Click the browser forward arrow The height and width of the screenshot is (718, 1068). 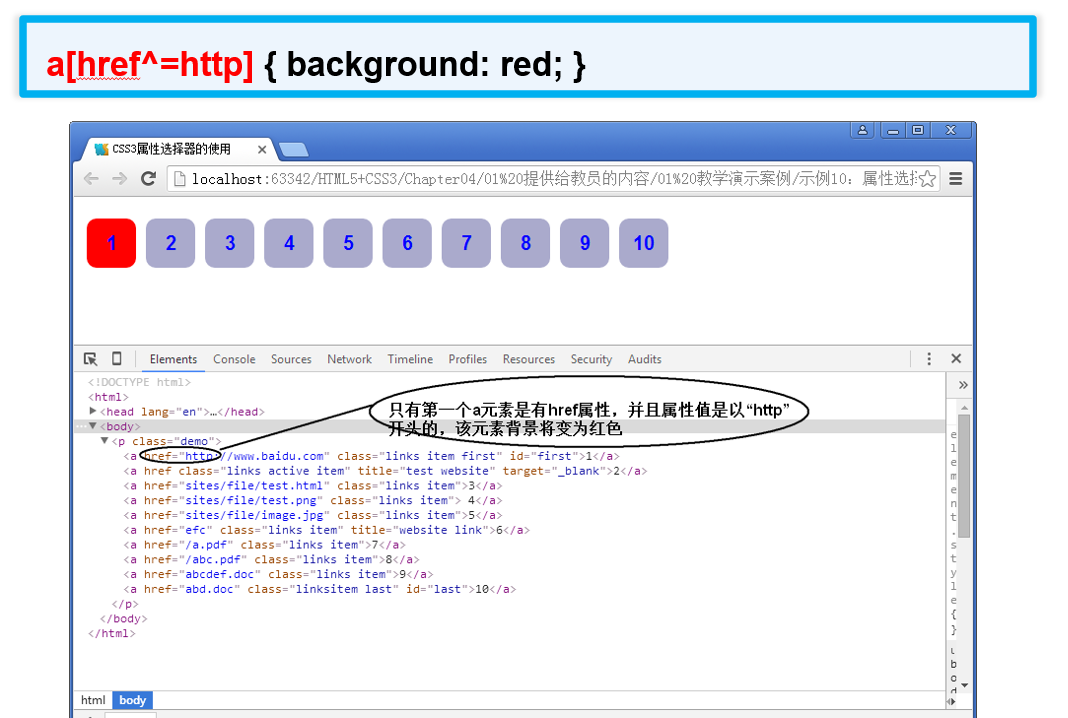[119, 178]
